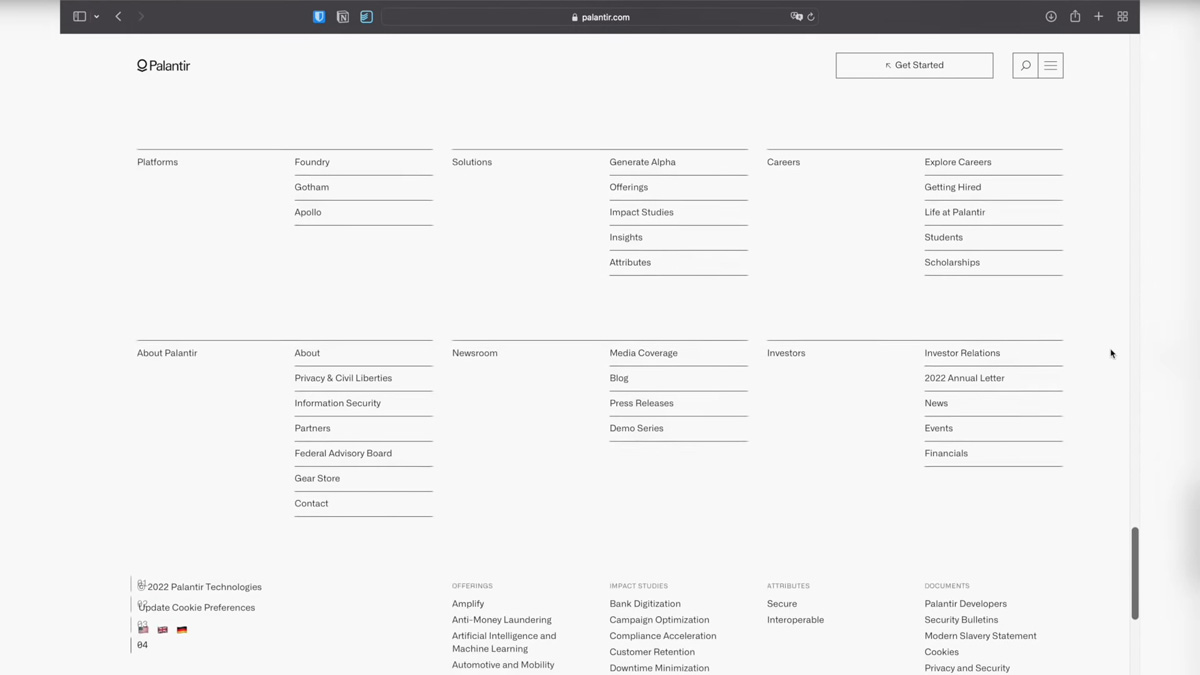Open Investor Relations link
Screen dimensions: 1200x675
(x=962, y=353)
